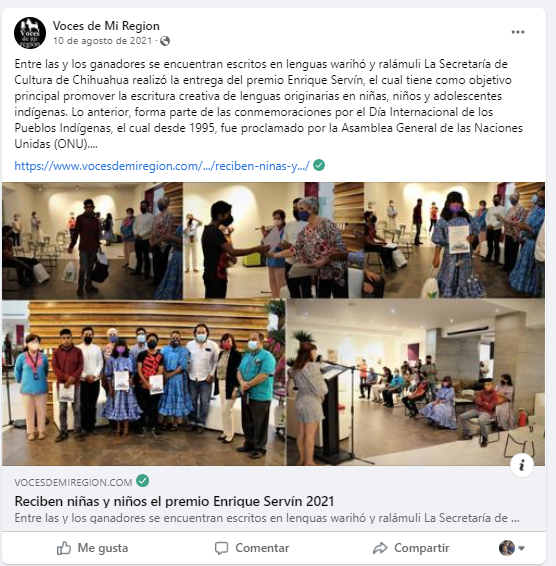Open photo of woman speaking at podium
The width and height of the screenshot is (556, 566).
[x=416, y=383]
